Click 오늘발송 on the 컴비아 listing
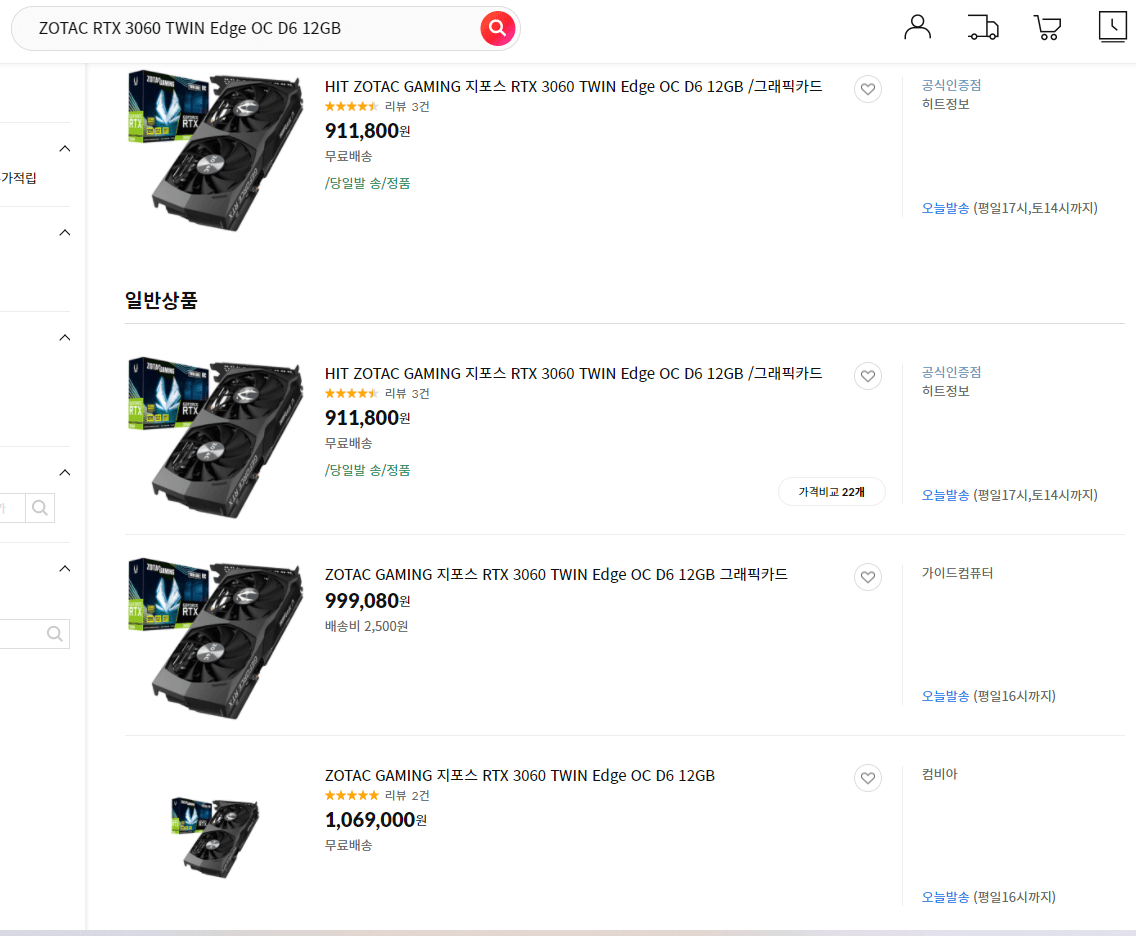The image size is (1136, 936). click(945, 897)
